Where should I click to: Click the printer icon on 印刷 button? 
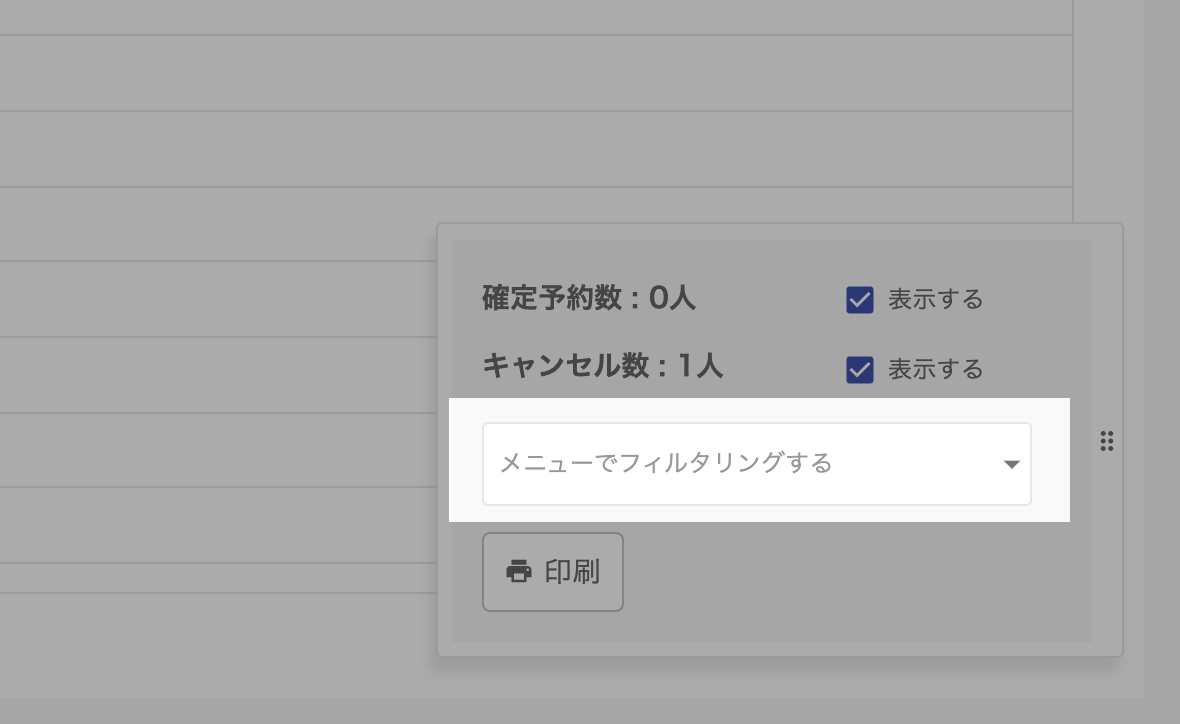(519, 572)
